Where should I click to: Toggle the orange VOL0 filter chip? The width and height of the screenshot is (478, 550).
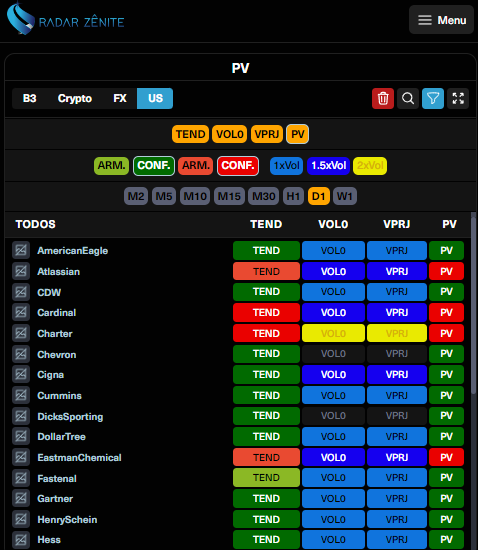(x=230, y=134)
